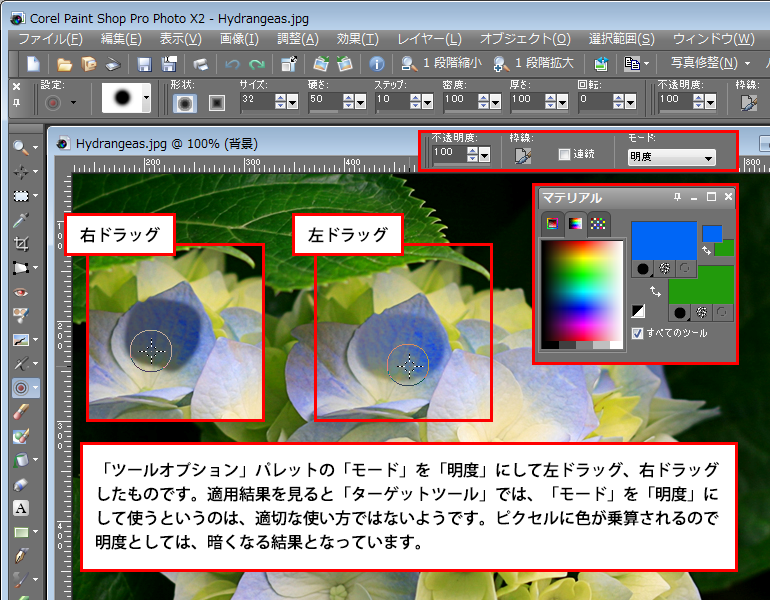
Task: Toggle texture button under green background swatch
Action: pyautogui.click(x=702, y=312)
